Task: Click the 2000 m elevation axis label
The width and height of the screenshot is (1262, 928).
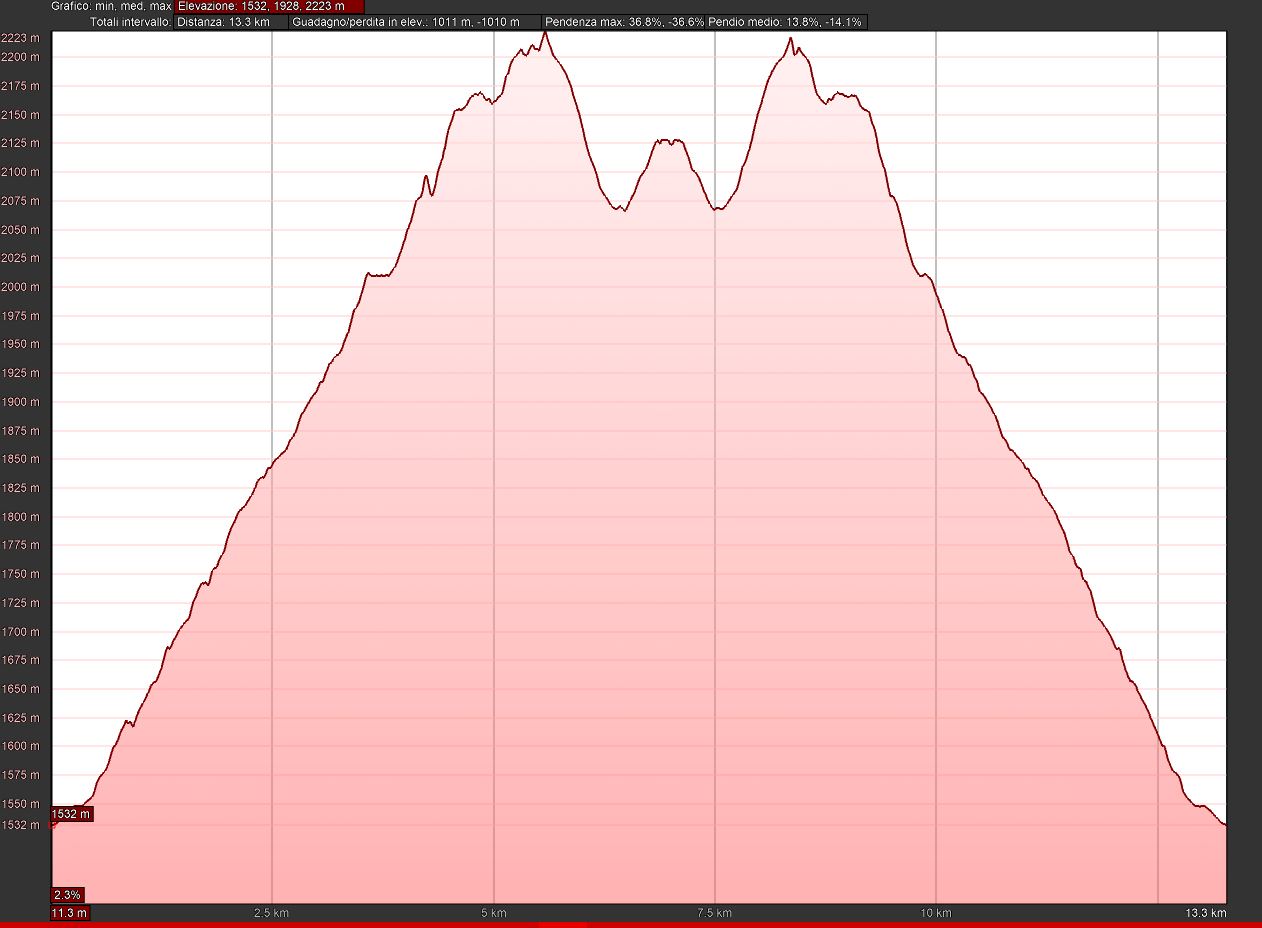Action: tap(22, 287)
